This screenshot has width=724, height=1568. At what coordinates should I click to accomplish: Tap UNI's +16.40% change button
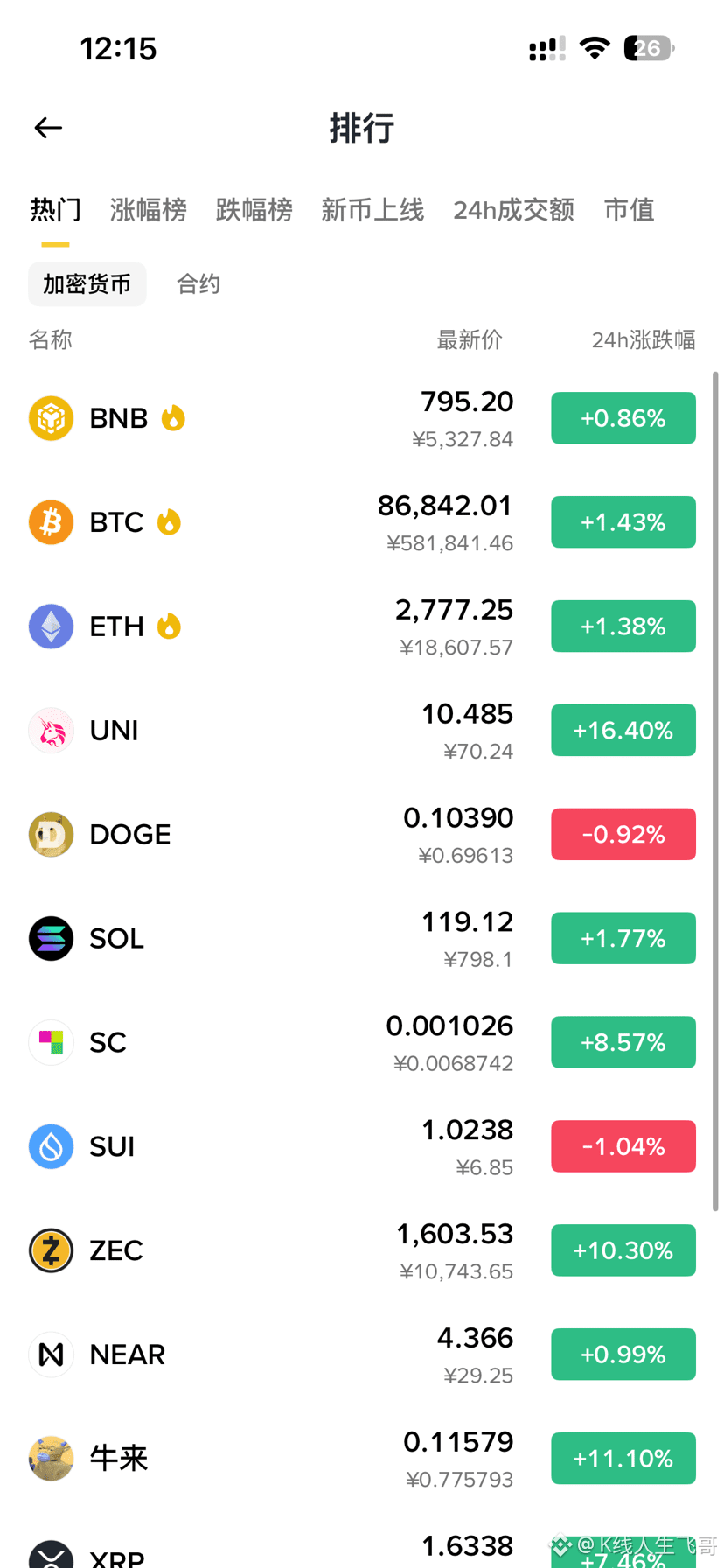pyautogui.click(x=623, y=731)
